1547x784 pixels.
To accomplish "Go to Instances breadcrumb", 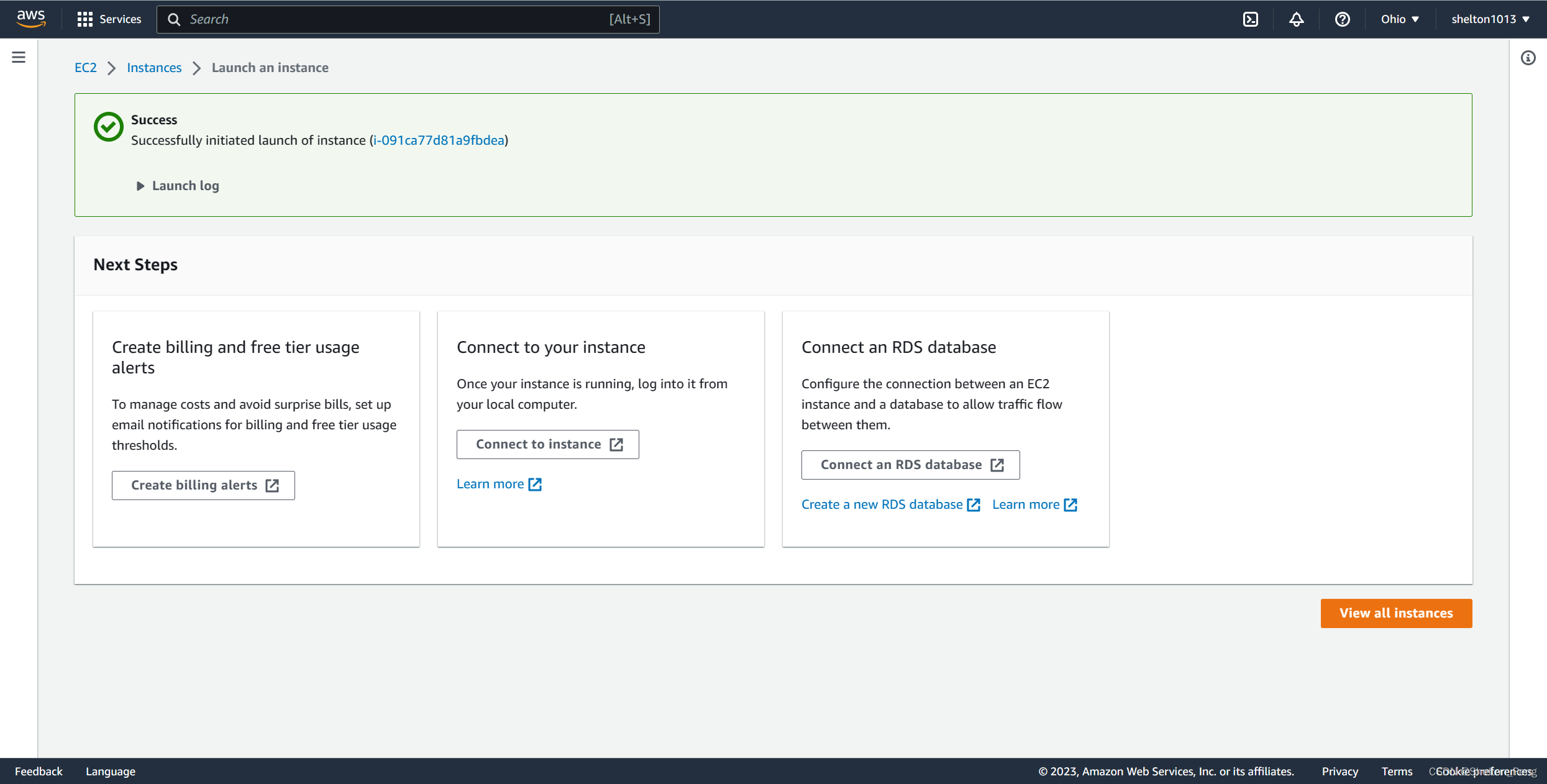I will (154, 68).
